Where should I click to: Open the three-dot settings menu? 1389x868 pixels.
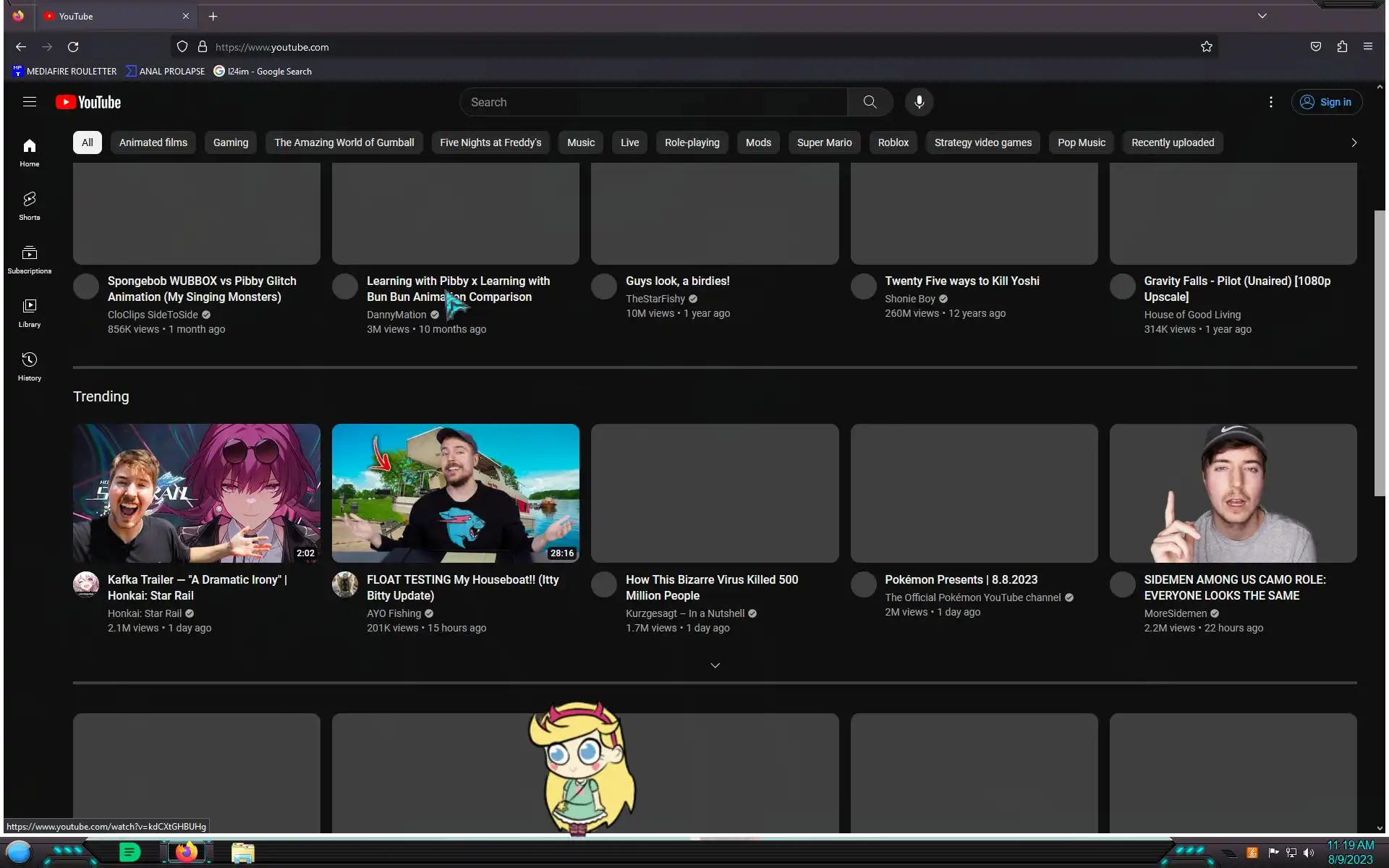1270,102
